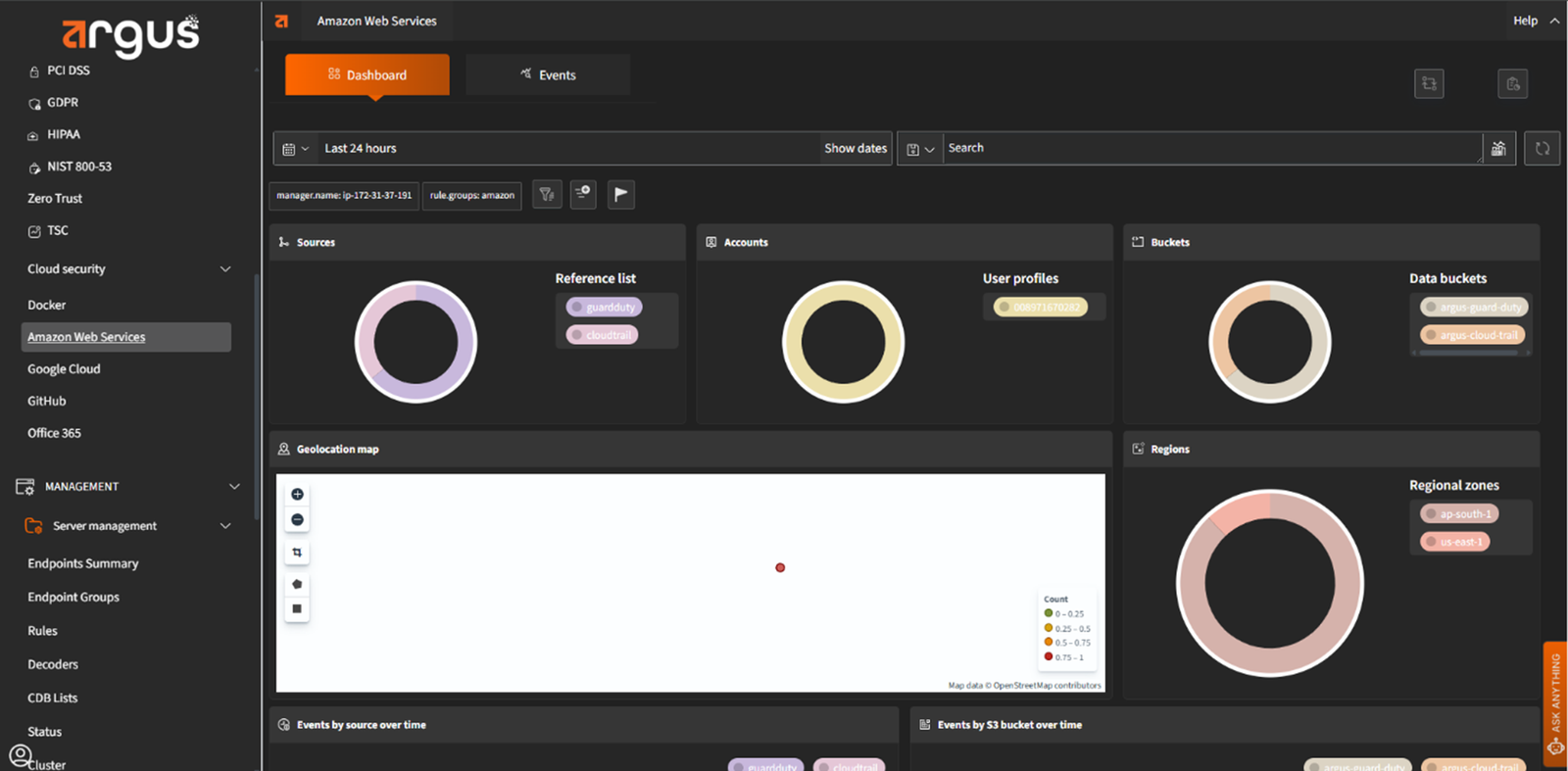Image resolution: width=1568 pixels, height=771 pixels.
Task: Choose the rectangle draw tool on map
Action: coord(297,608)
